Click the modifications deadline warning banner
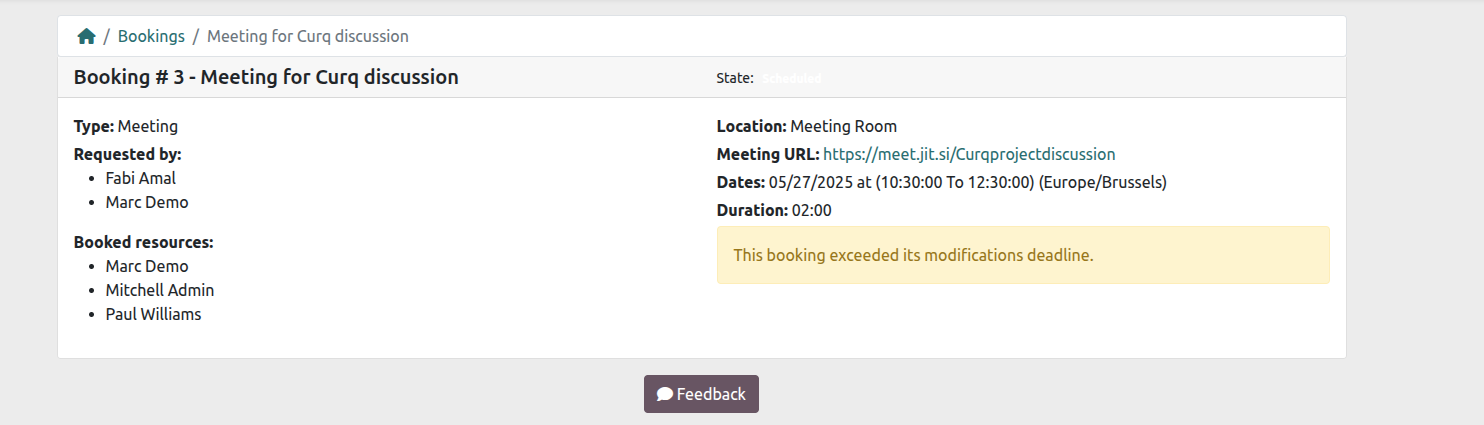Screen dimensions: 1484x425 [x=1022, y=255]
